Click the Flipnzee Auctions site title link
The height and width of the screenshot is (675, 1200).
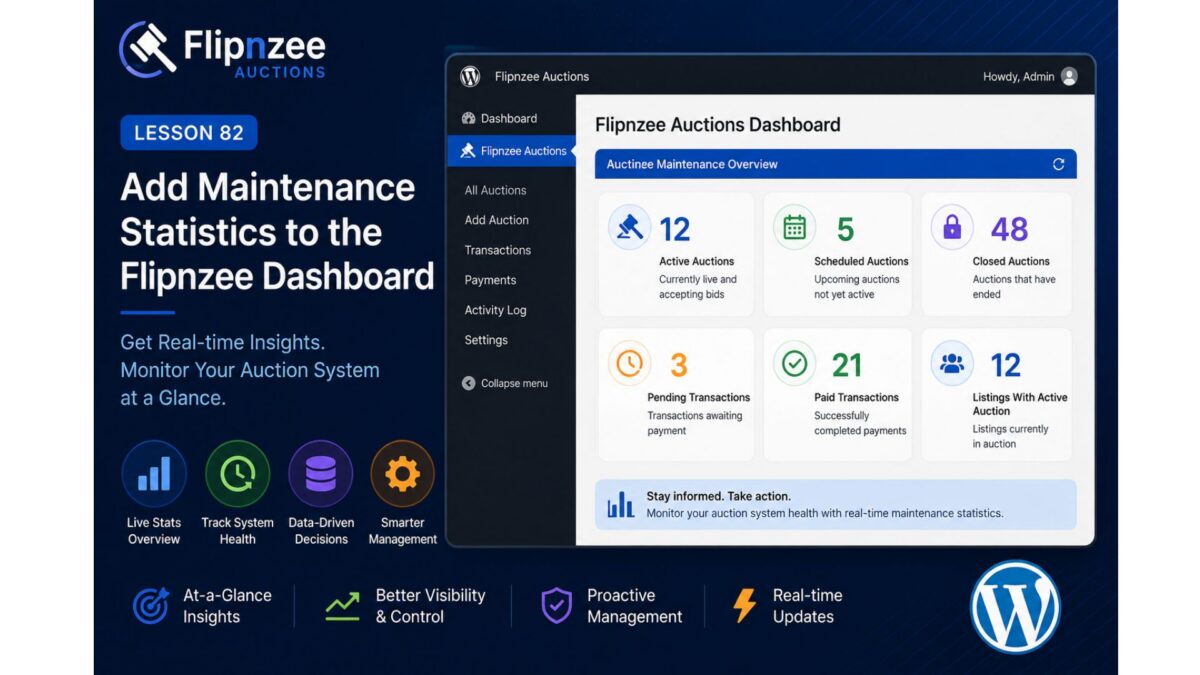pos(542,77)
